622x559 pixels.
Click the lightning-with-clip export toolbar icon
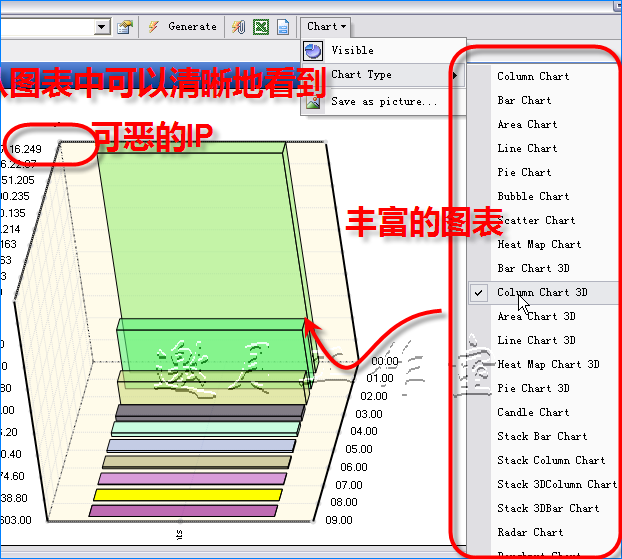tap(238, 27)
